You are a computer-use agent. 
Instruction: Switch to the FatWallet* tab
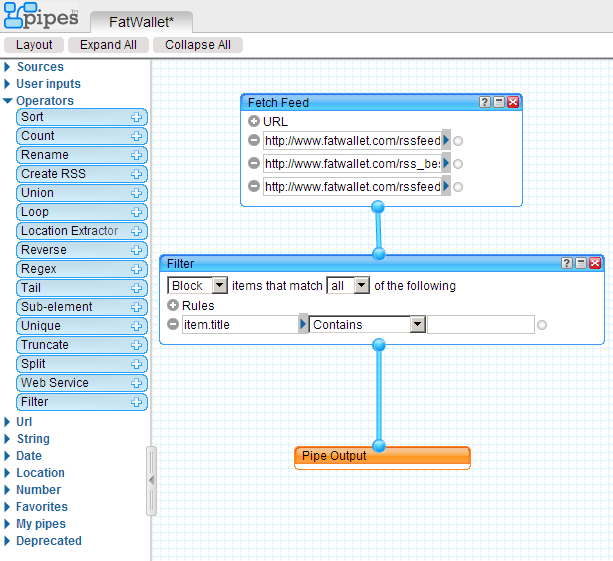pos(141,22)
